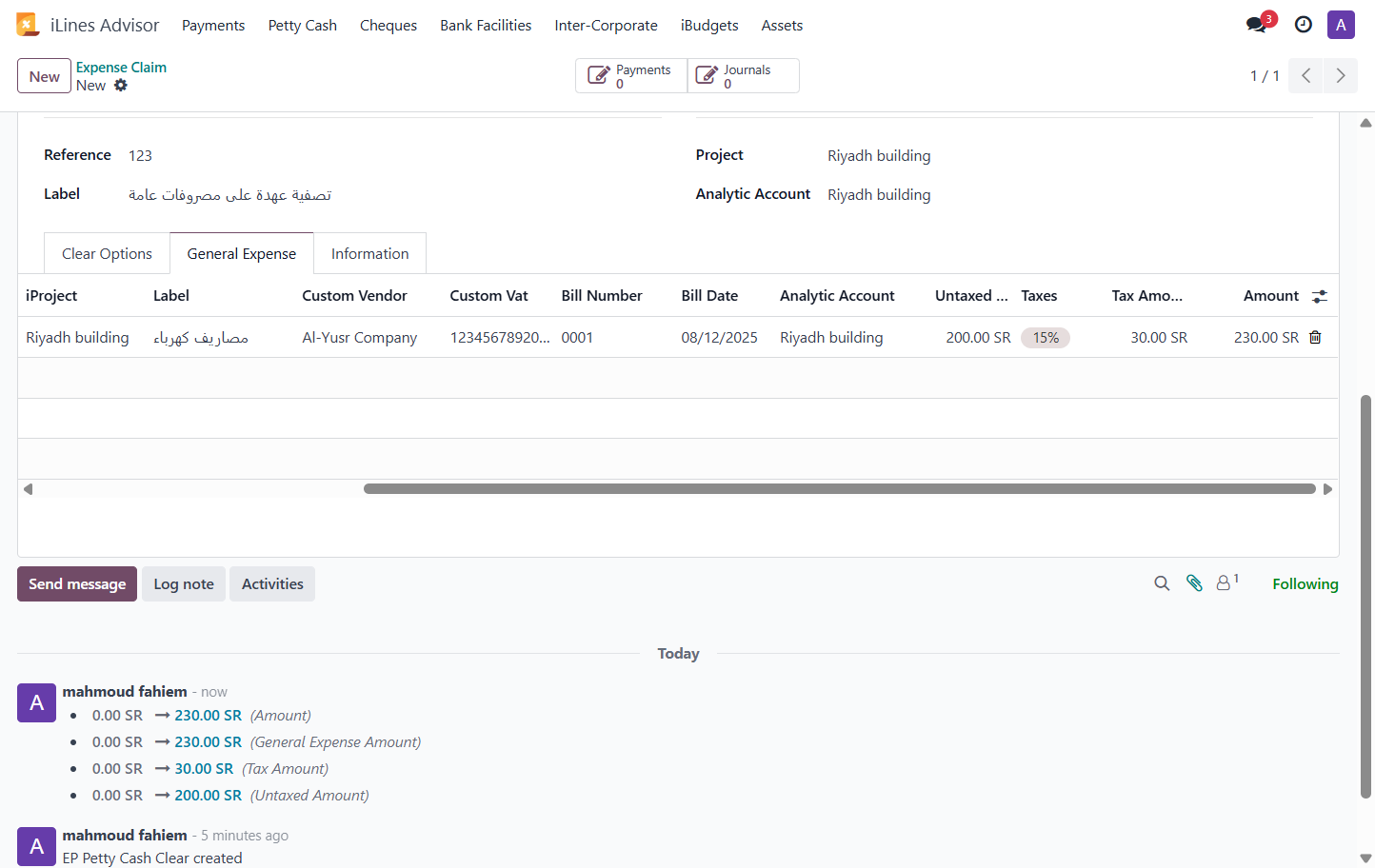The height and width of the screenshot is (868, 1375).
Task: Click the 15% tax tag
Action: (1046, 338)
